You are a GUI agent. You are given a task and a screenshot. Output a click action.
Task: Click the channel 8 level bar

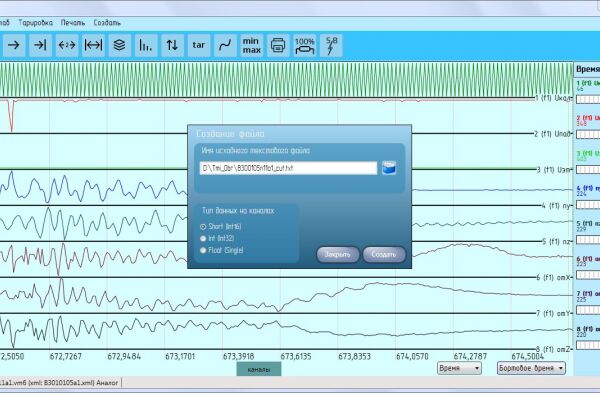[x=588, y=345]
